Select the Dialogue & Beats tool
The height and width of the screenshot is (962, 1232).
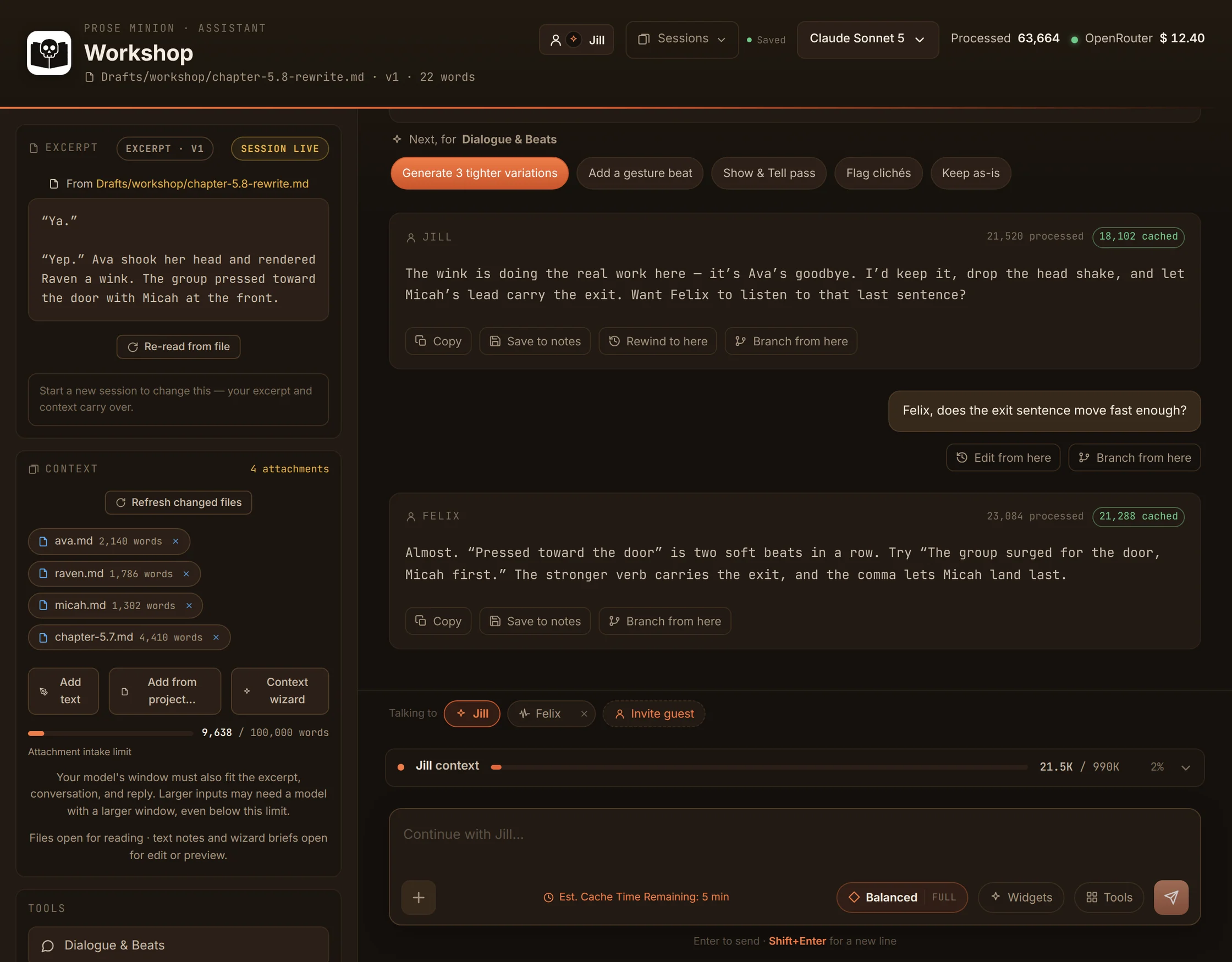178,945
